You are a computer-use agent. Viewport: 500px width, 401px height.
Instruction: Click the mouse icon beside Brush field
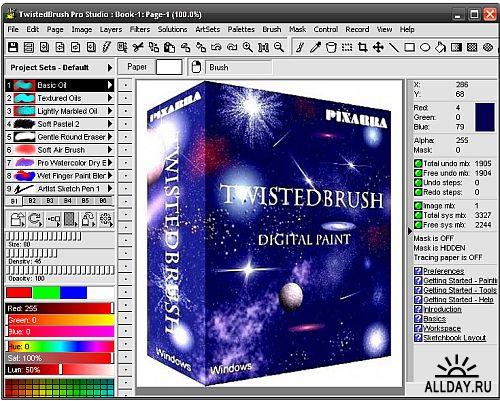[196, 67]
